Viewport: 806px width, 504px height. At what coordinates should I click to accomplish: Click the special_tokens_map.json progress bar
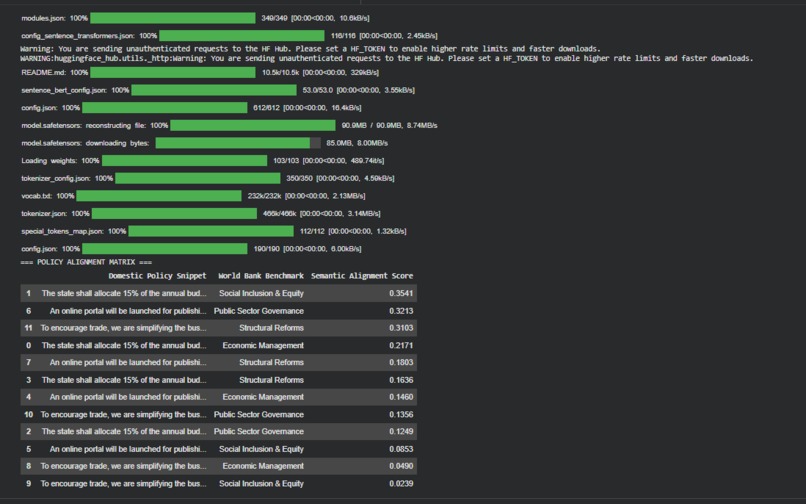[x=211, y=231]
